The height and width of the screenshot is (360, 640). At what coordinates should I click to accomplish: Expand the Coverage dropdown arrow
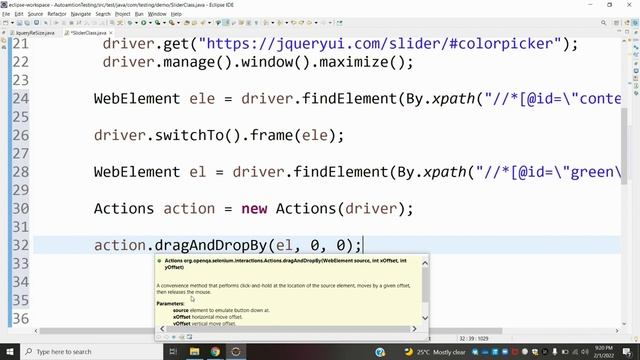[x=164, y=23]
